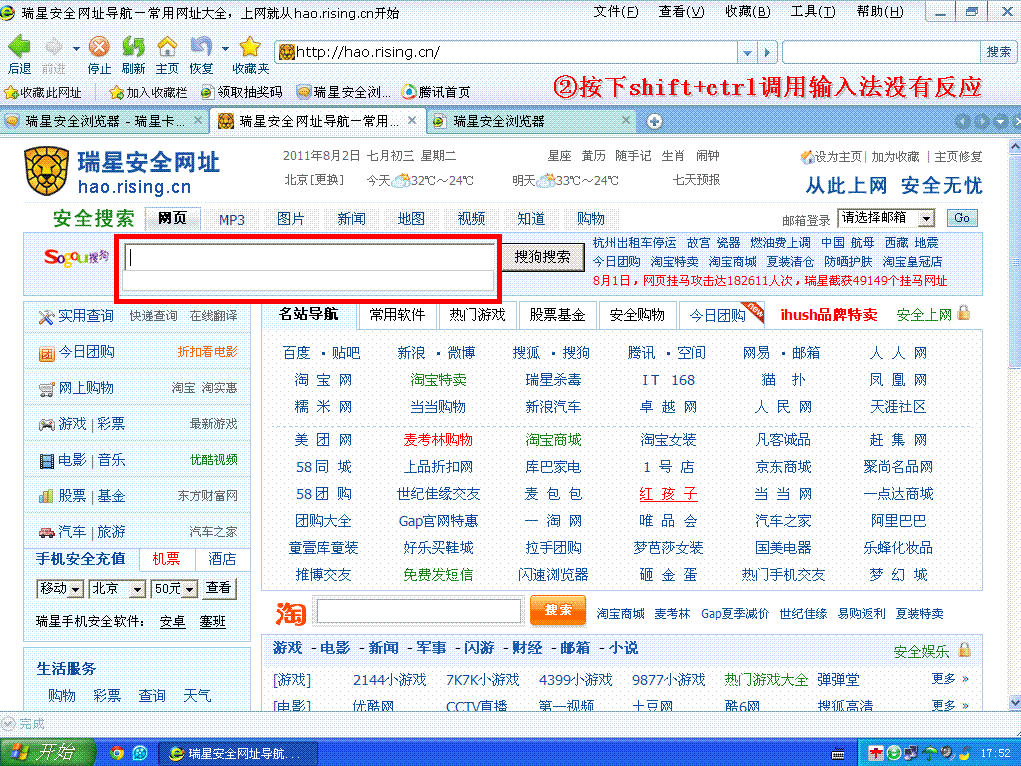Image resolution: width=1021 pixels, height=766 pixels.
Task: Click the 股票基金 chart icon
Action: click(x=46, y=496)
